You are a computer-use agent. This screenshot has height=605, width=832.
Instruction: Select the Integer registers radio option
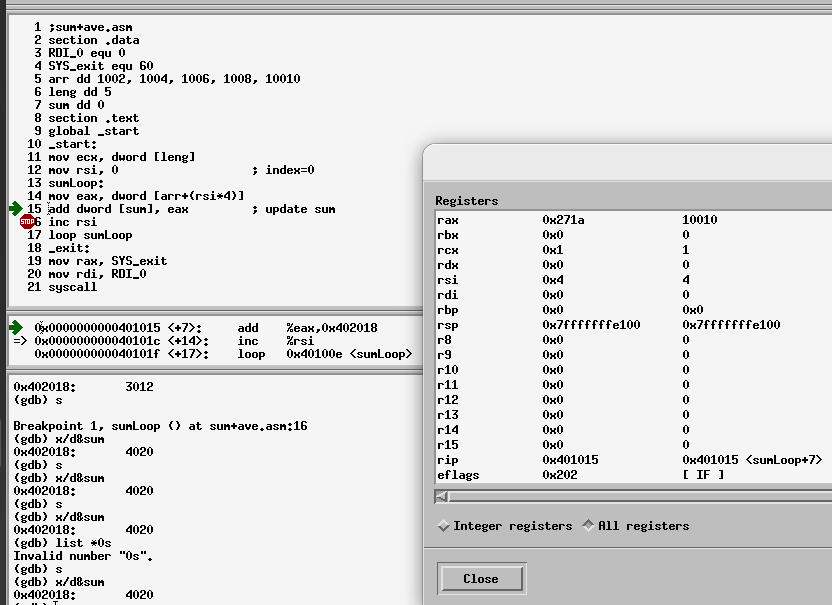(x=505, y=526)
